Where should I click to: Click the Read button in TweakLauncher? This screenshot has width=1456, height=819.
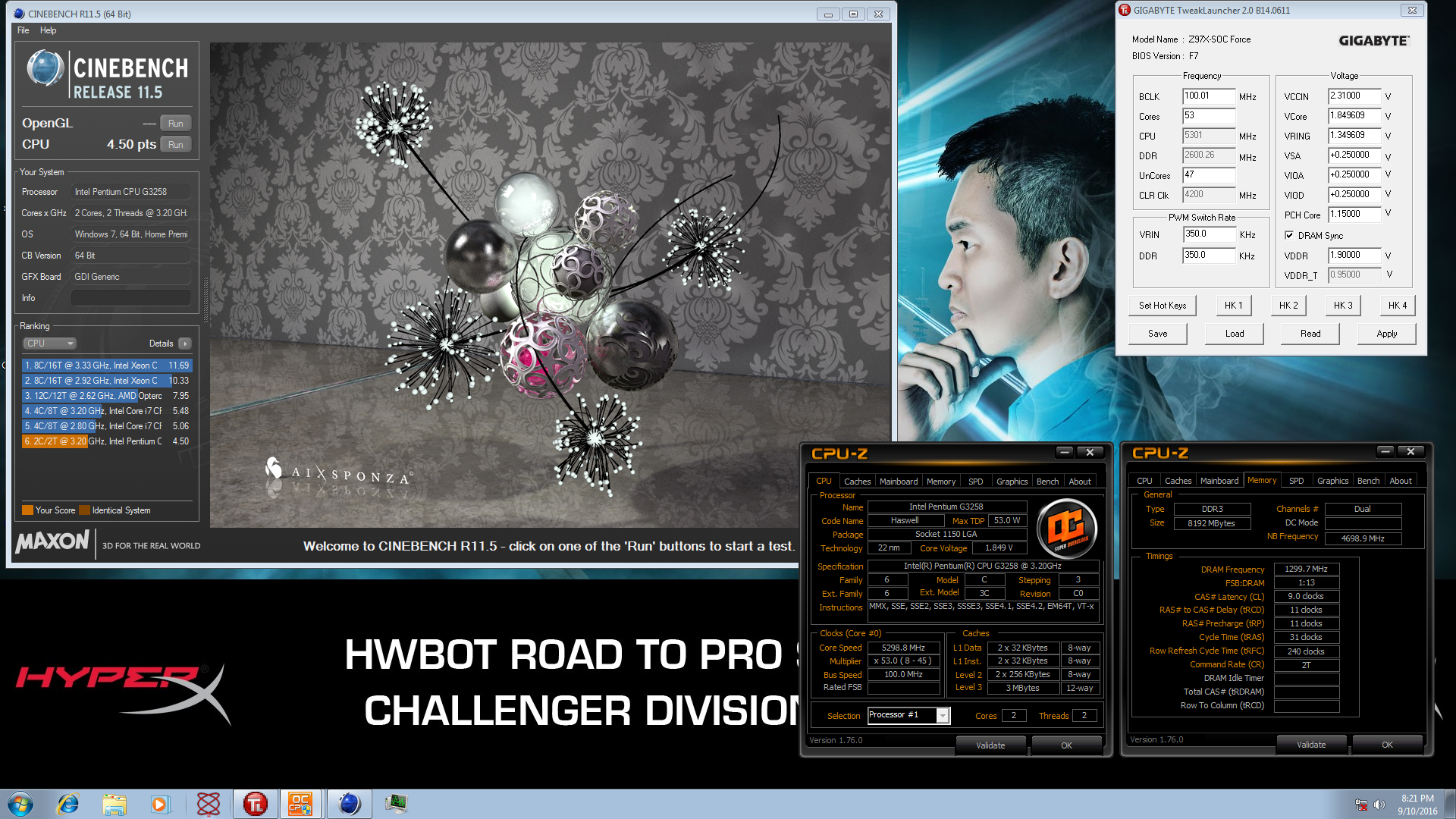1310,334
